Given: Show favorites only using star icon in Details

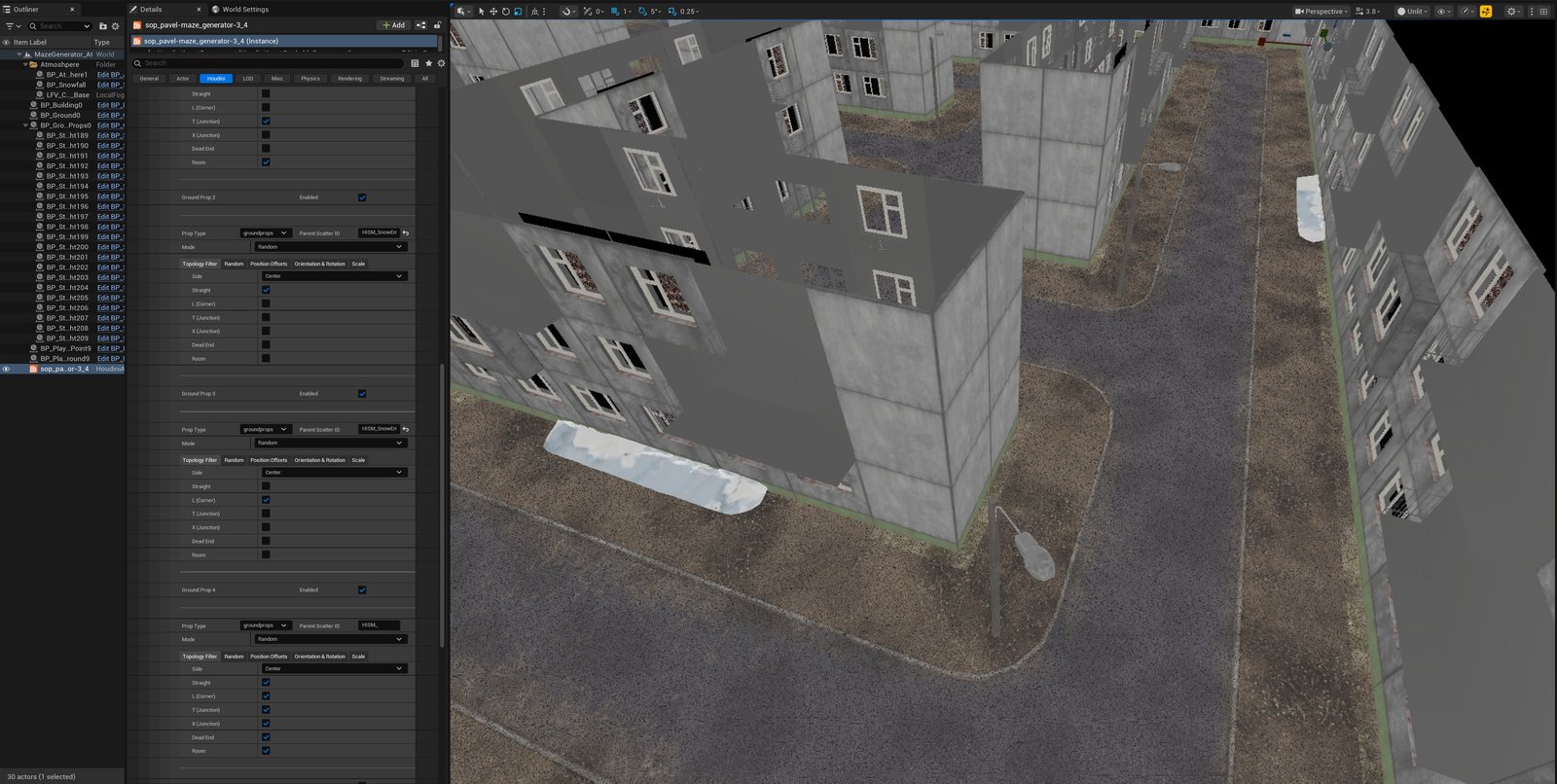Looking at the screenshot, I should click(x=428, y=63).
